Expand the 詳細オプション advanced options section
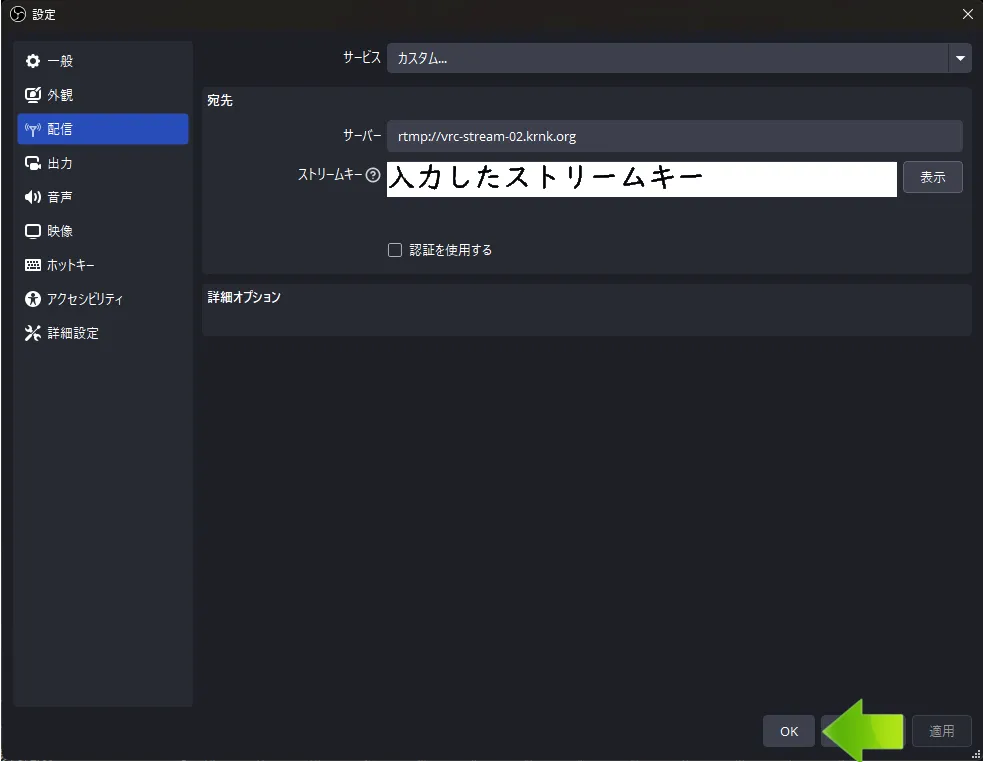This screenshot has width=983, height=762. click(245, 297)
